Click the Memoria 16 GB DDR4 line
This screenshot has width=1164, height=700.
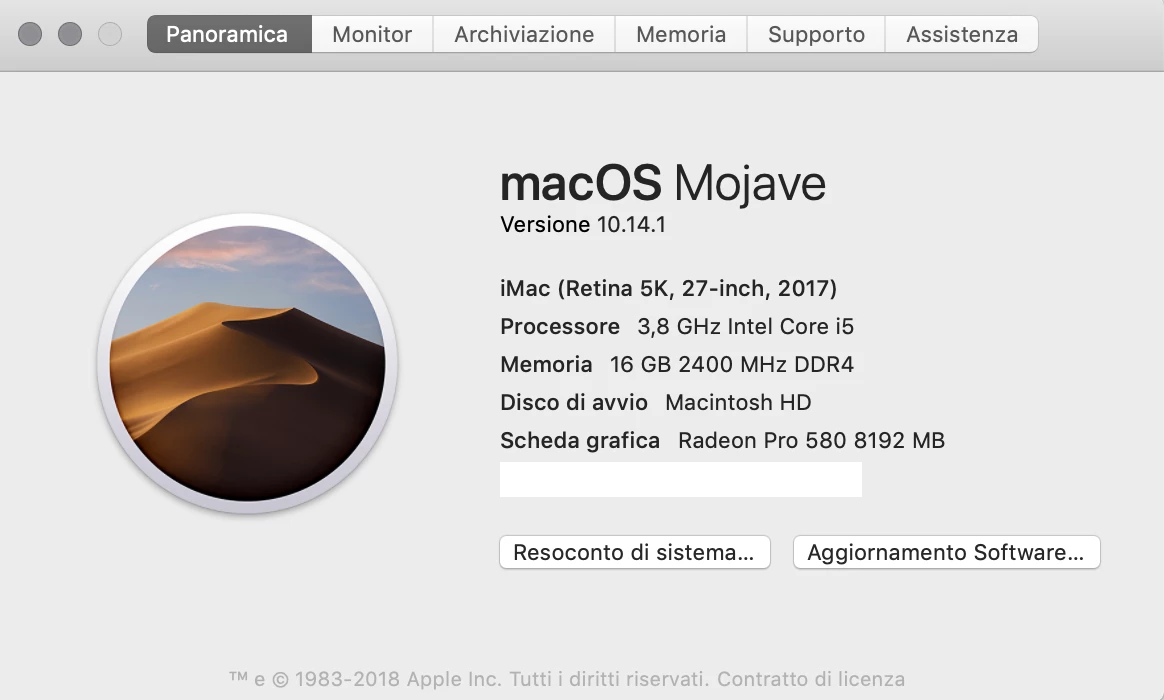click(x=677, y=364)
